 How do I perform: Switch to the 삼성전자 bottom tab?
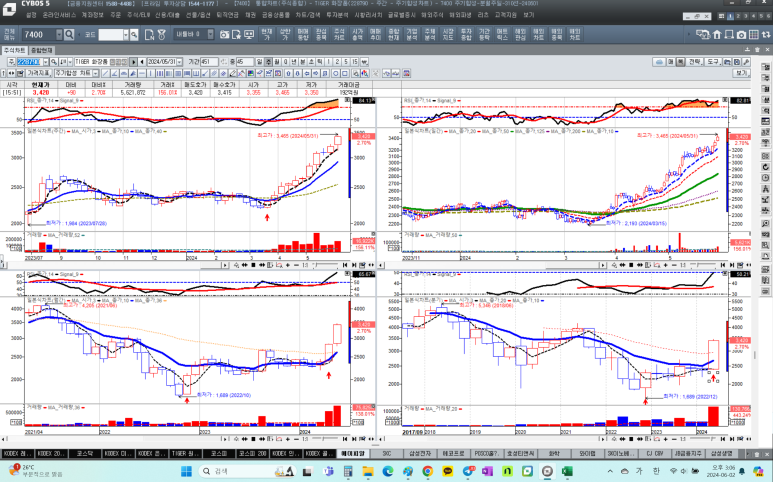(420, 453)
